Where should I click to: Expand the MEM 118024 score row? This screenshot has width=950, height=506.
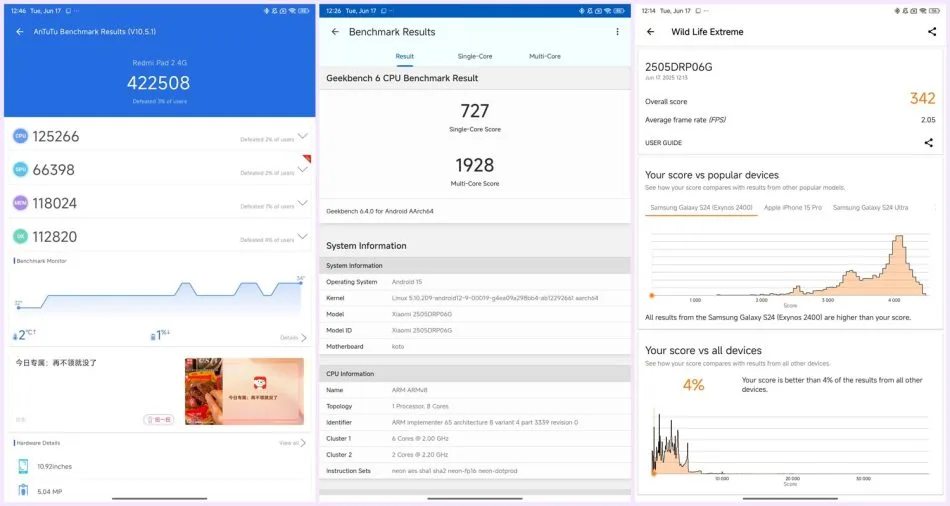(x=302, y=202)
